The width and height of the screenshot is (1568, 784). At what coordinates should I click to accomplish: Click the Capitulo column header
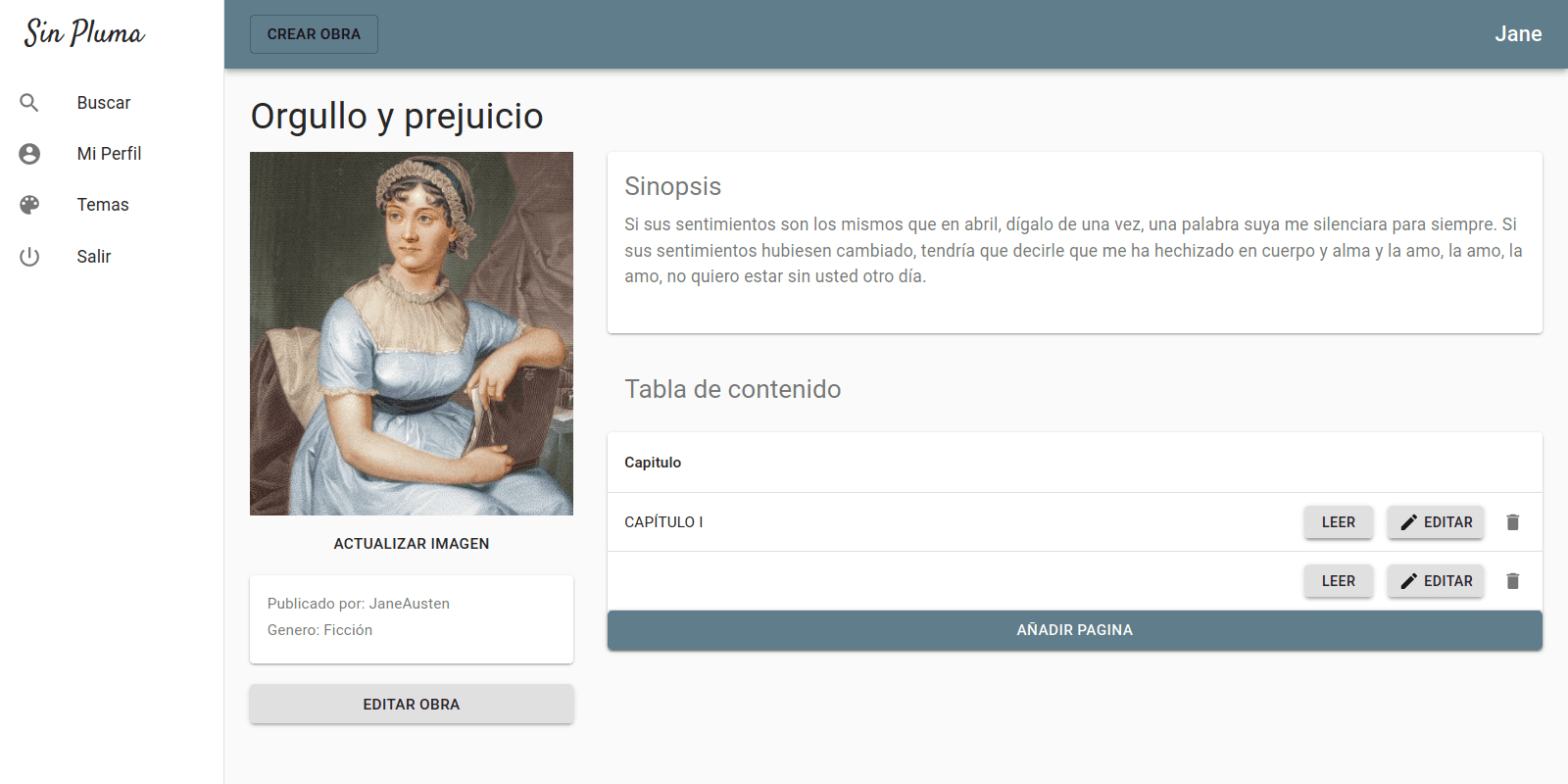pyautogui.click(x=653, y=463)
